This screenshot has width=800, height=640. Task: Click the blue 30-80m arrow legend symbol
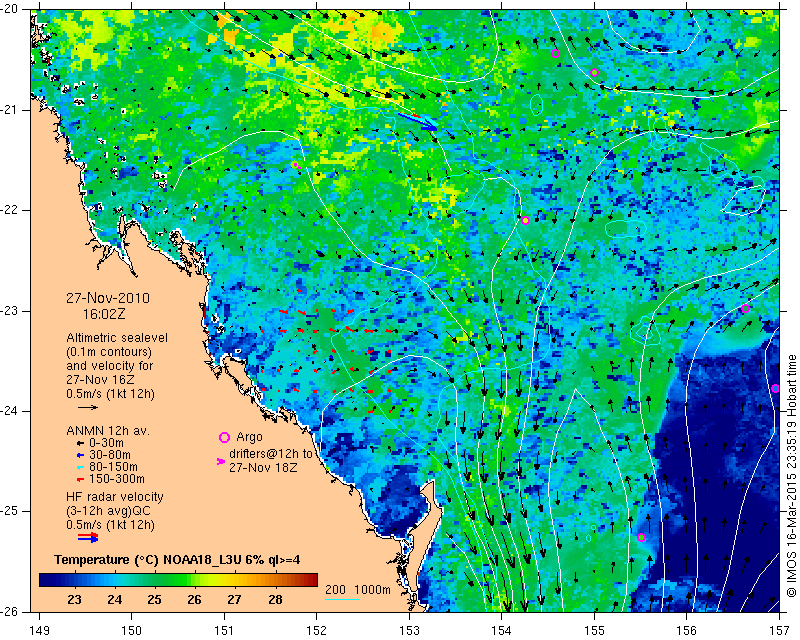tap(80, 455)
